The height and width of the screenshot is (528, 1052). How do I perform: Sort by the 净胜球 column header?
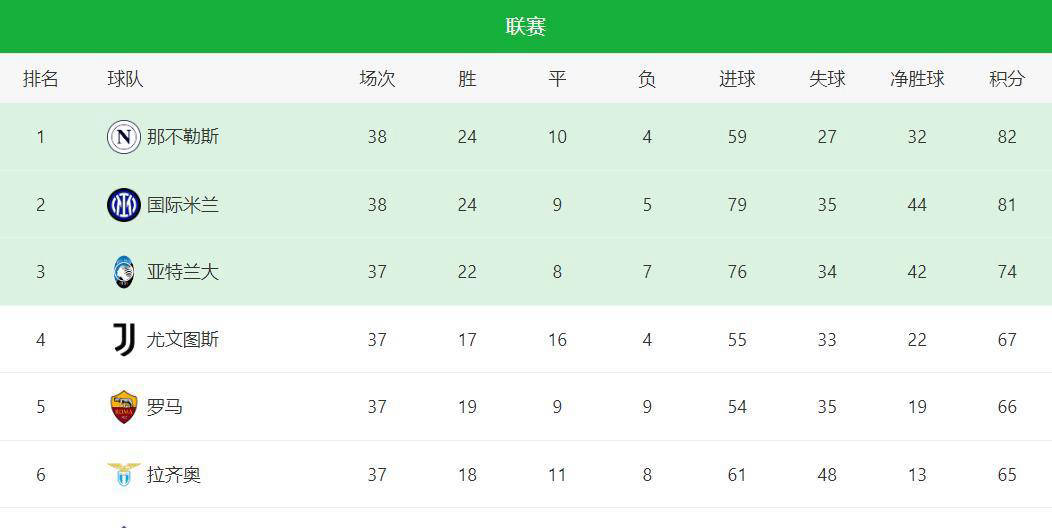click(917, 78)
